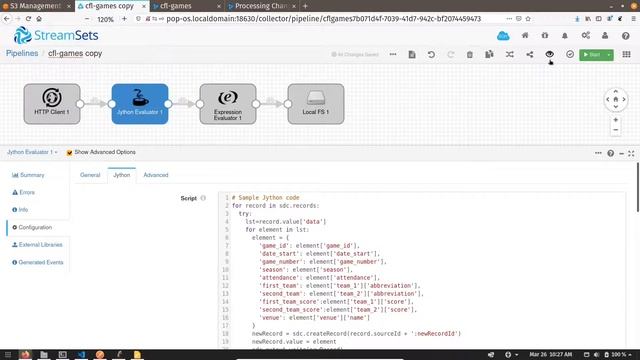The height and width of the screenshot is (360, 640).
Task: Open VS Code from the taskbar
Action: pos(81,354)
